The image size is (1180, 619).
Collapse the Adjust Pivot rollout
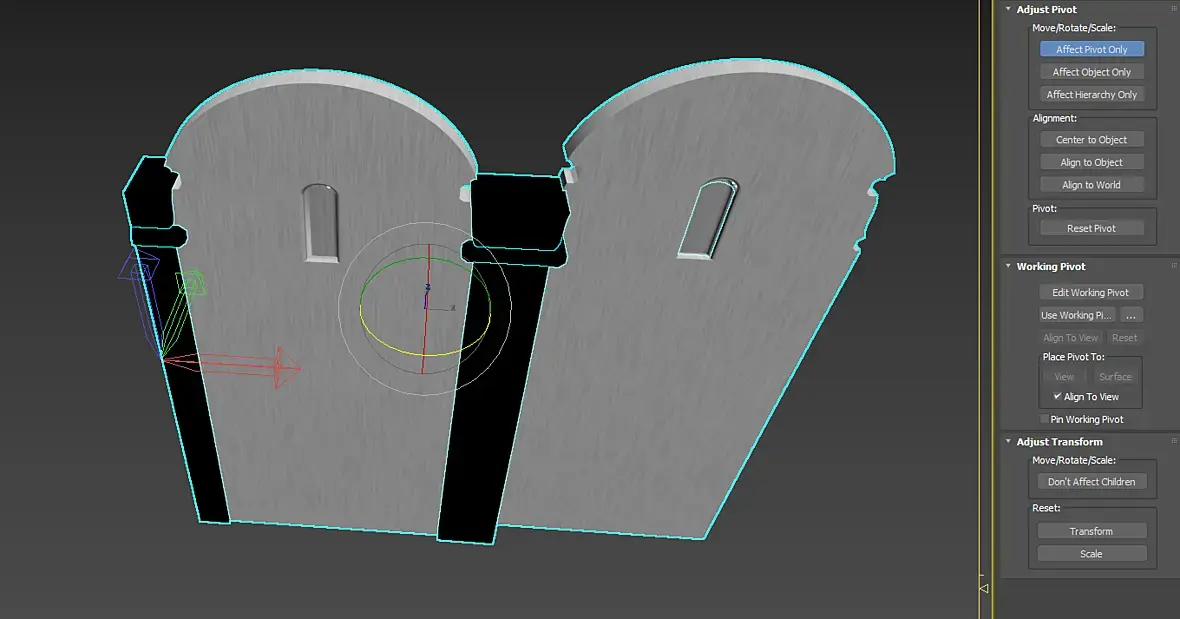point(1008,9)
